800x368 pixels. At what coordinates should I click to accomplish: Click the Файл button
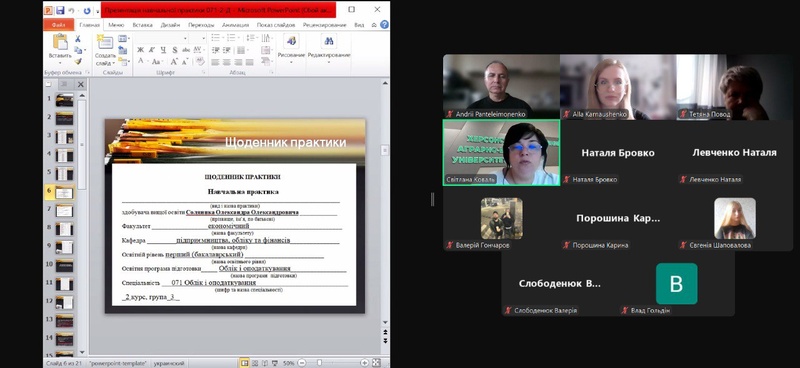tap(58, 24)
